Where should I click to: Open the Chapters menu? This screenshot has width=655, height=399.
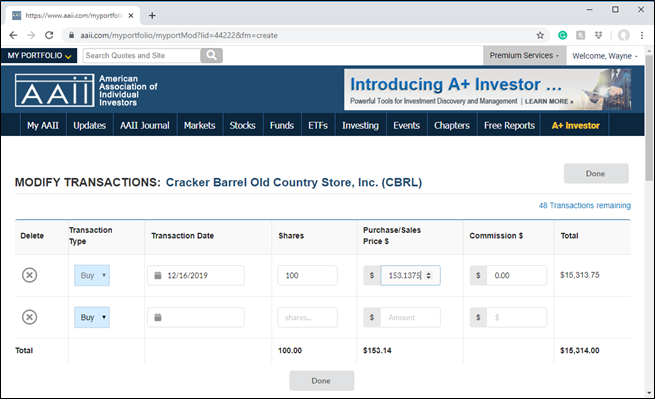pyautogui.click(x=452, y=125)
